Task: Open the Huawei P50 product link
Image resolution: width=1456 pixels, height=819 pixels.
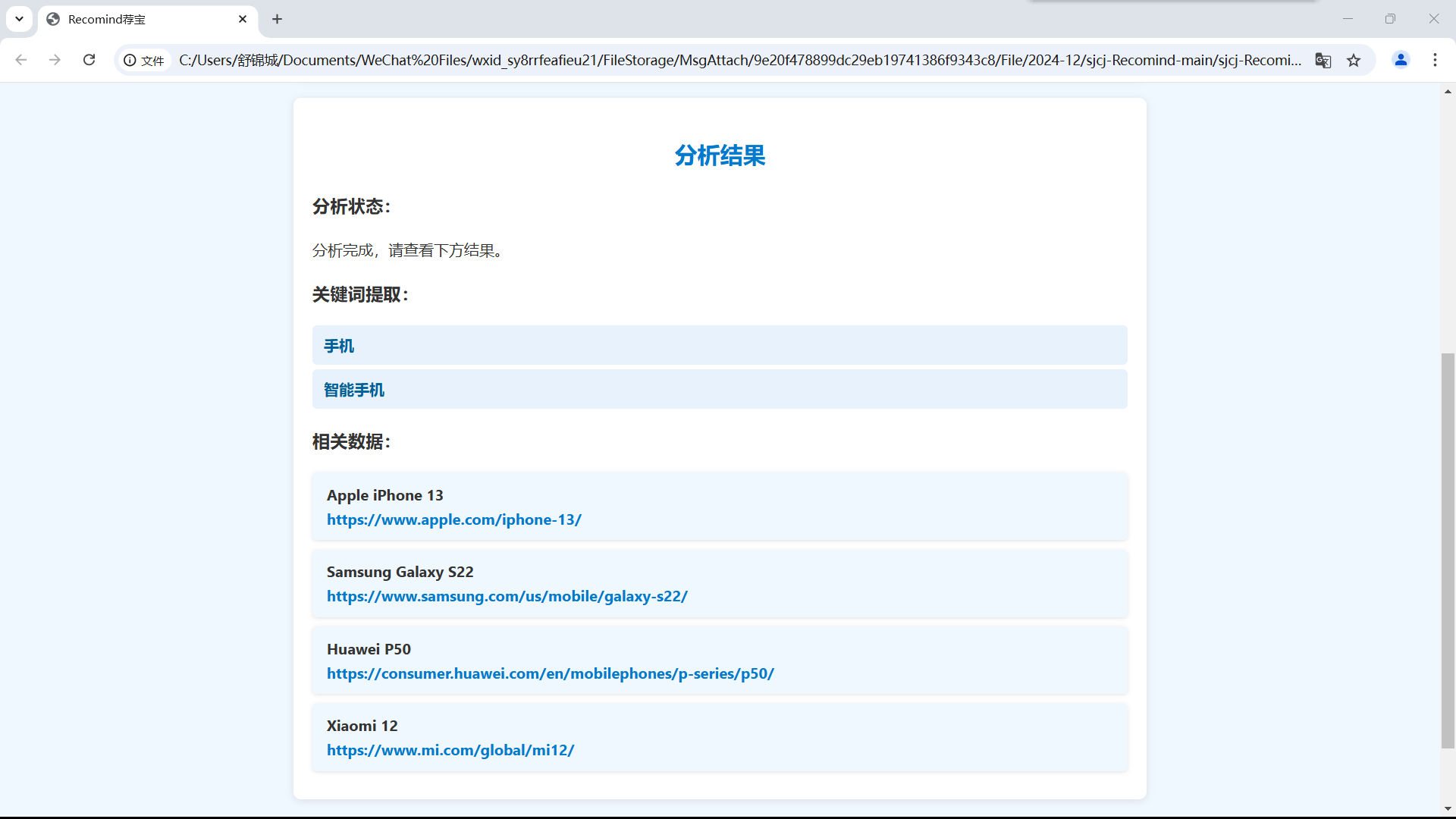Action: coord(550,674)
